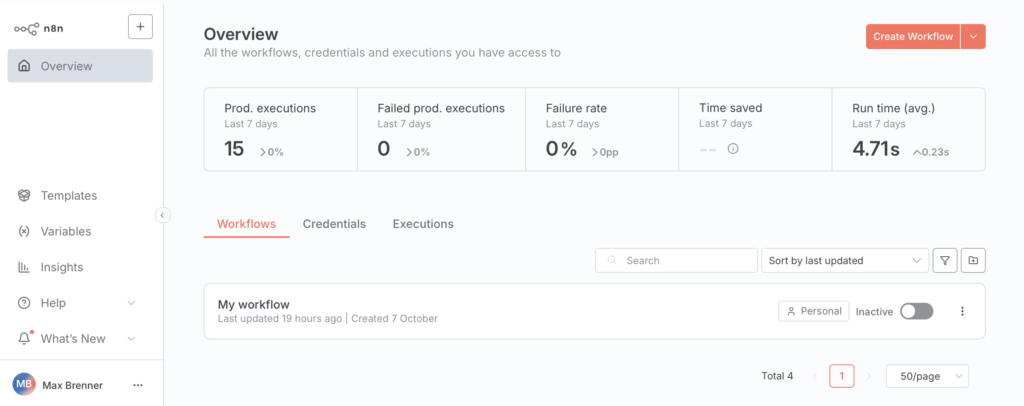Viewport: 1024px width, 406px height.
Task: Open the Sort by last updated dropdown
Action: click(x=845, y=260)
